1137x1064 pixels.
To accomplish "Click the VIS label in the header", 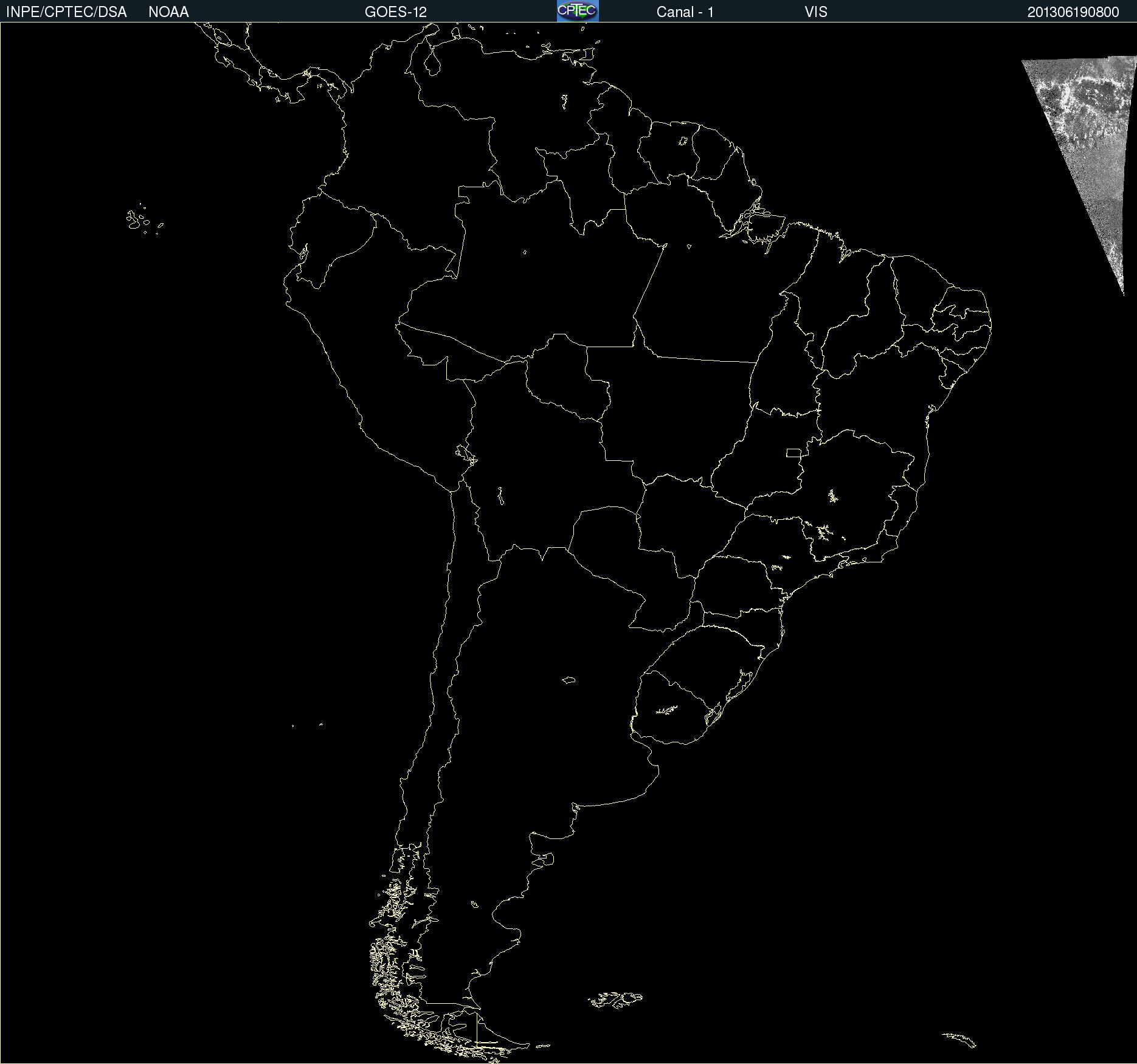I will [816, 12].
